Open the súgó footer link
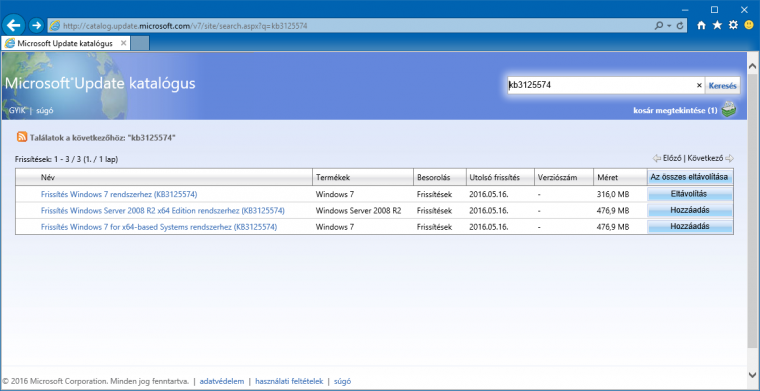 click(x=342, y=381)
